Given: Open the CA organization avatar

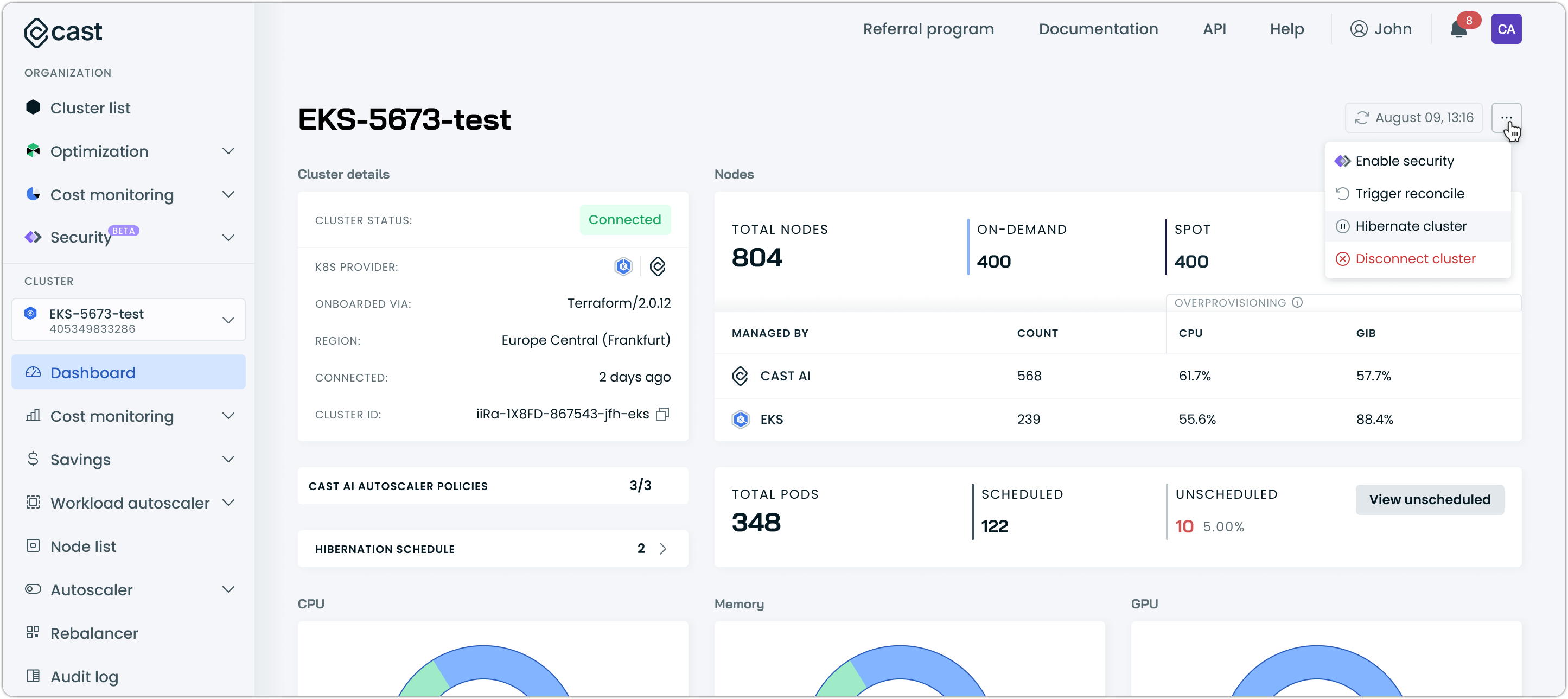Looking at the screenshot, I should [1506, 29].
